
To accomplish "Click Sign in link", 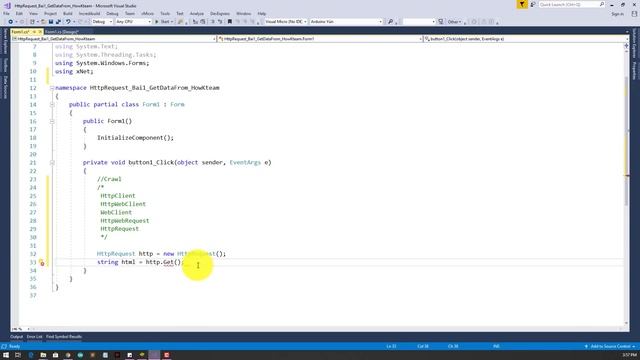I will 618,14.
